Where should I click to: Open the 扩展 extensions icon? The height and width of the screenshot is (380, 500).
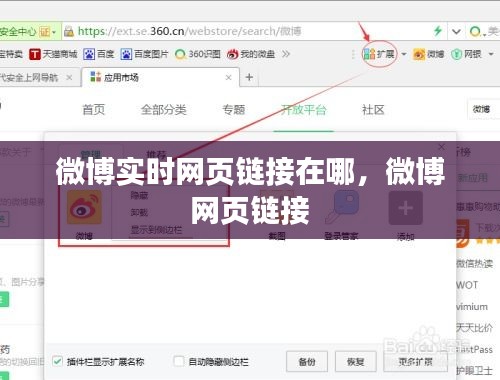click(370, 54)
